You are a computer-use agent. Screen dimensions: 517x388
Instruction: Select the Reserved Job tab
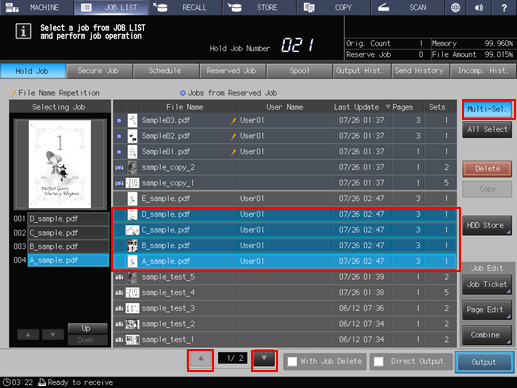(232, 71)
